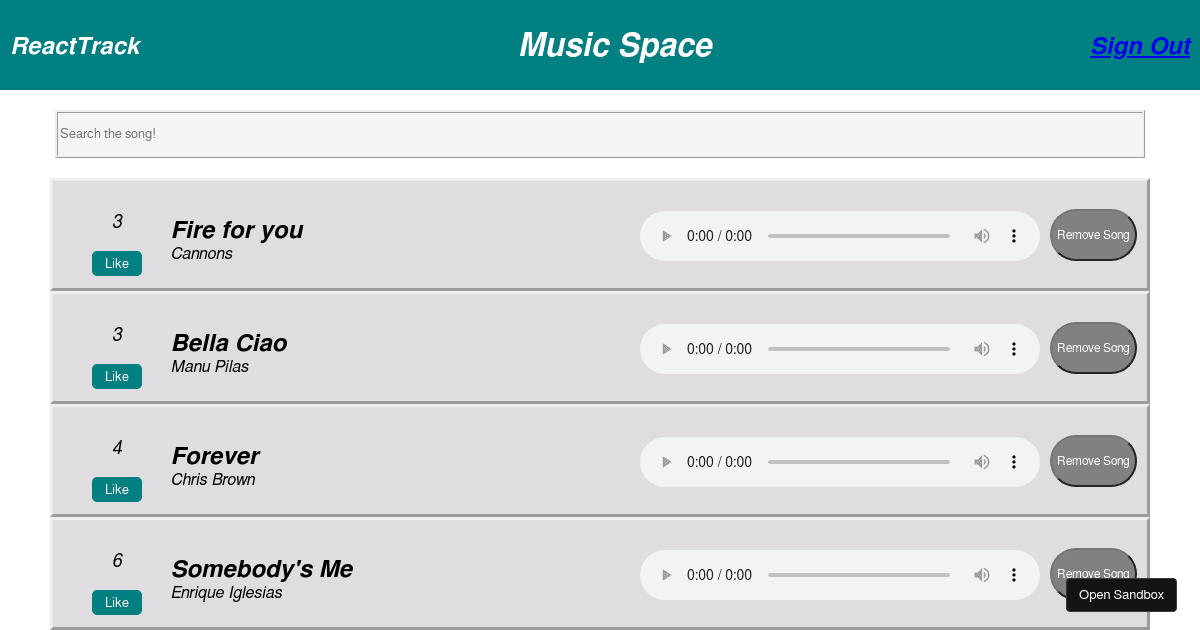
Task: Play Somebody's Me by Enrique Iglesias
Action: 666,575
